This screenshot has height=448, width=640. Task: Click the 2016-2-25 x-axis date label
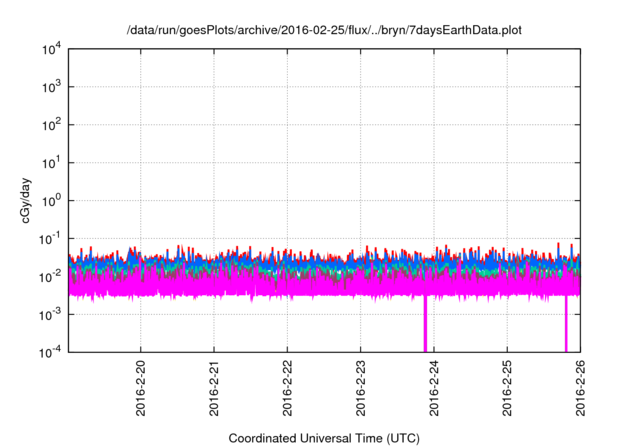coord(507,388)
